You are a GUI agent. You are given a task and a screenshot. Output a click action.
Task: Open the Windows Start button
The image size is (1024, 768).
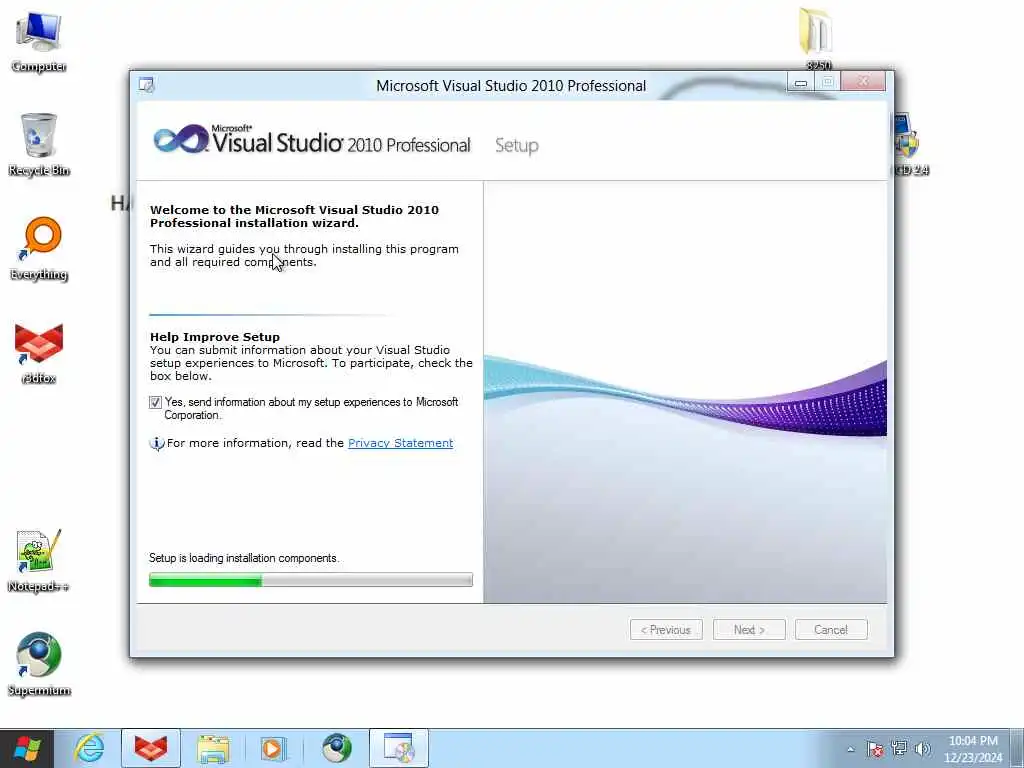(x=27, y=748)
